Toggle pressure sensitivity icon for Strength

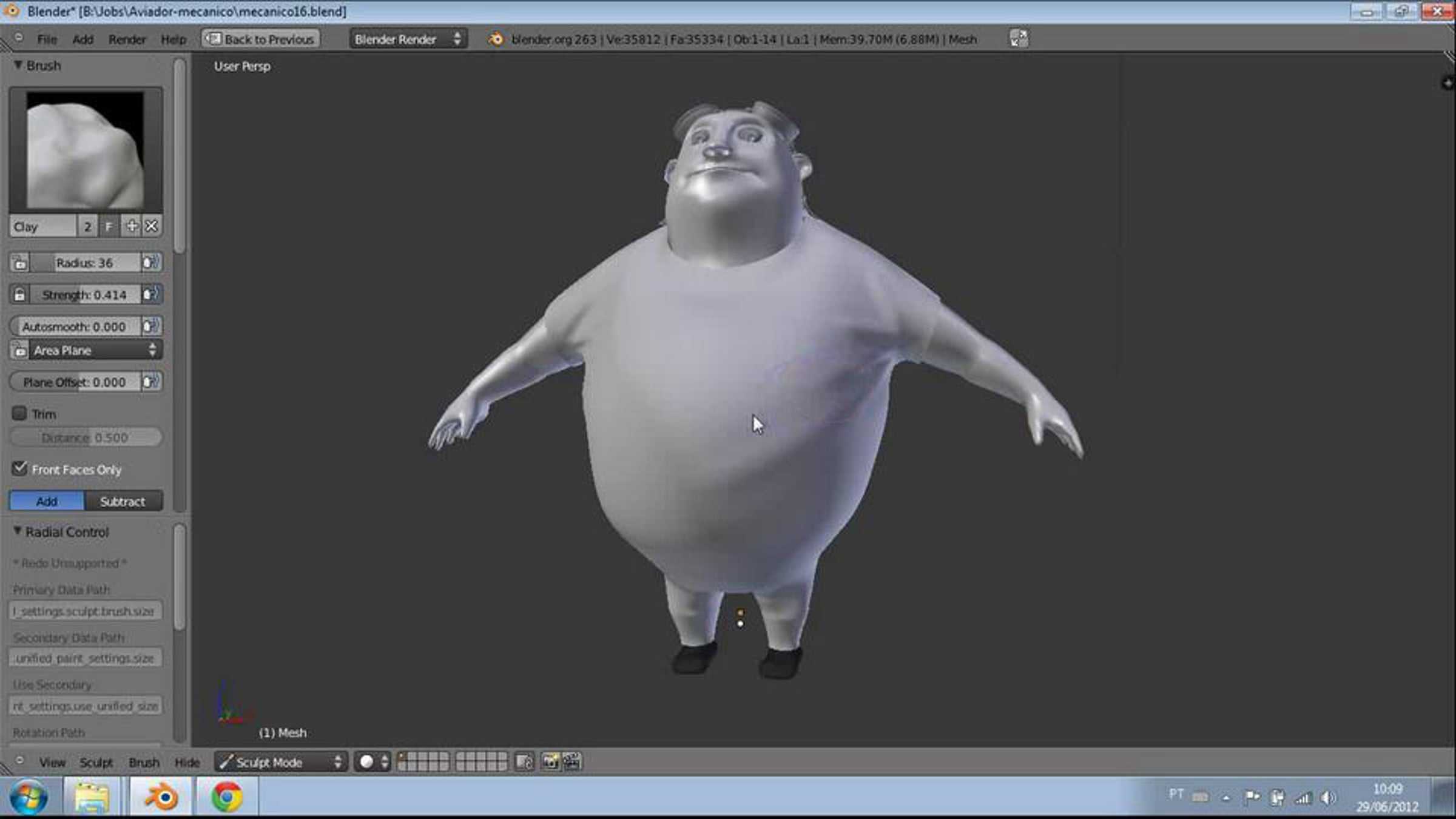pyautogui.click(x=150, y=295)
